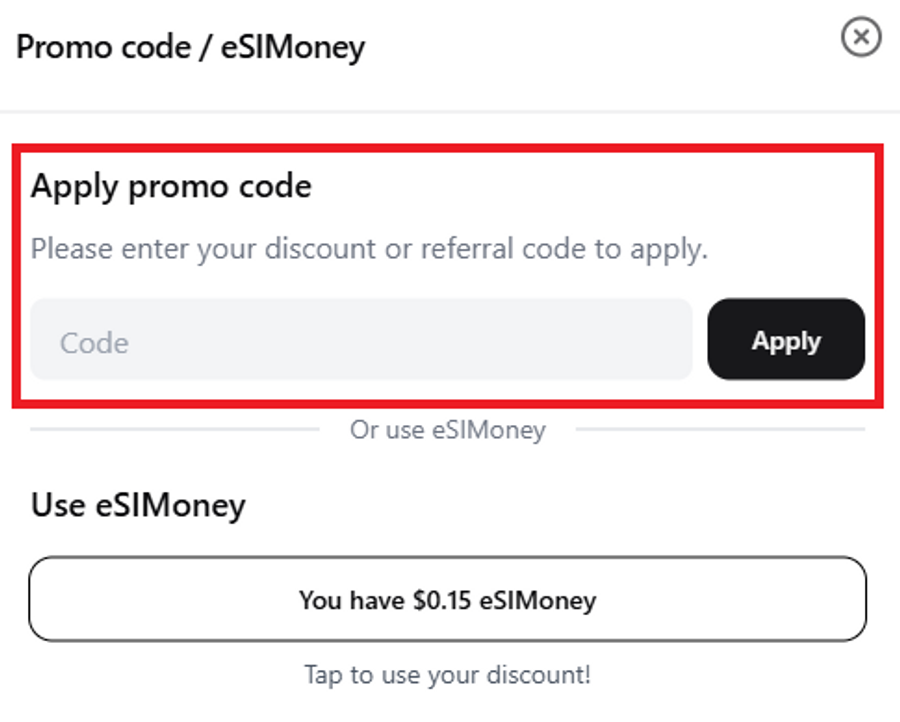Screen dimensions: 900x722
Task: Click the 'Tap to use your discount!' text
Action: (x=447, y=675)
